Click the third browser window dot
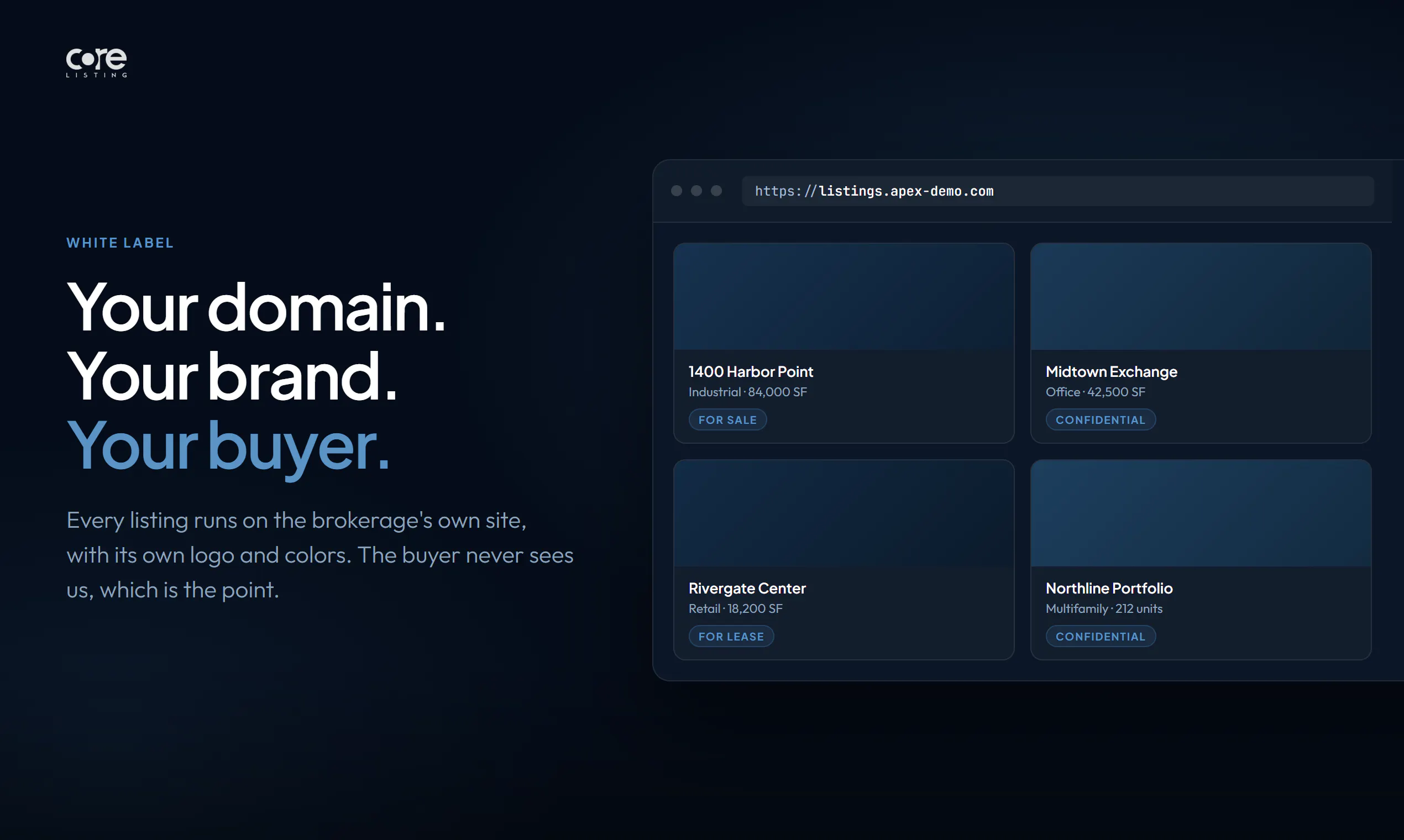 point(716,191)
